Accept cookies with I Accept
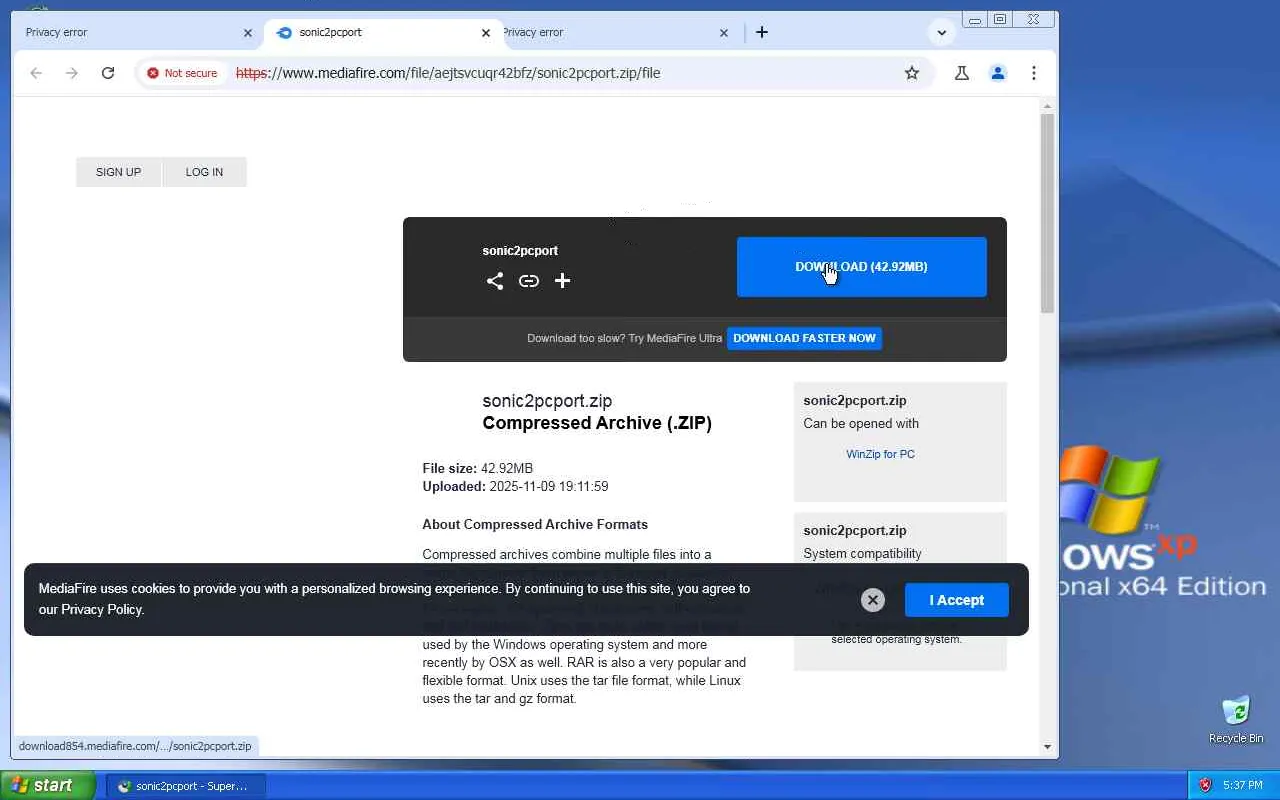Viewport: 1280px width, 800px height. pyautogui.click(x=957, y=600)
